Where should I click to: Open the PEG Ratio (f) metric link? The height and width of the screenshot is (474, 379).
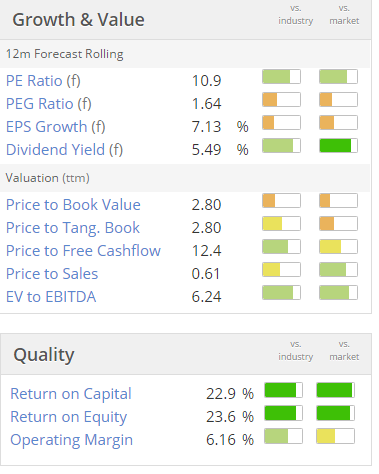(x=49, y=104)
